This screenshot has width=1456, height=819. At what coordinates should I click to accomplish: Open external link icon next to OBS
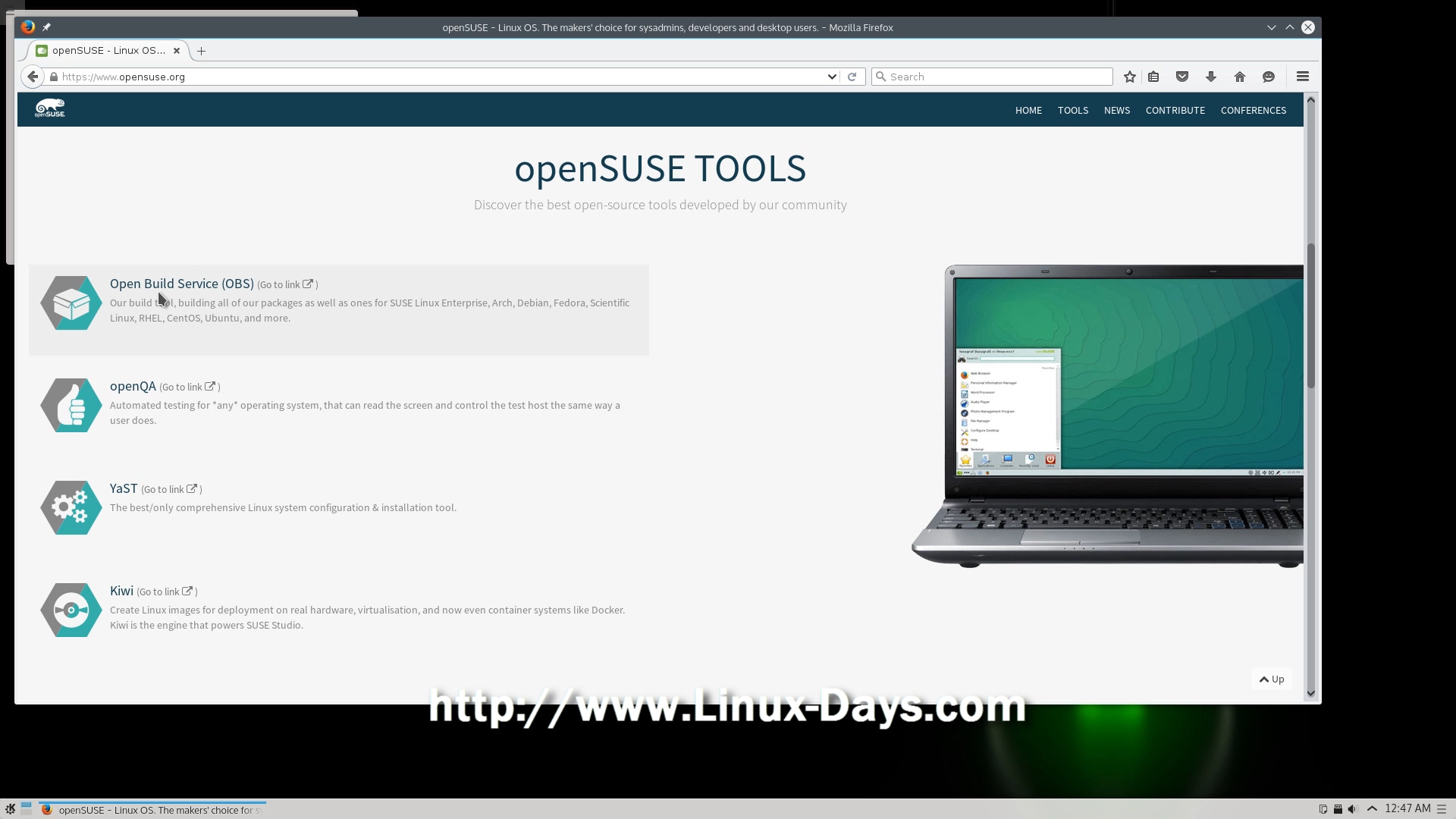(308, 284)
